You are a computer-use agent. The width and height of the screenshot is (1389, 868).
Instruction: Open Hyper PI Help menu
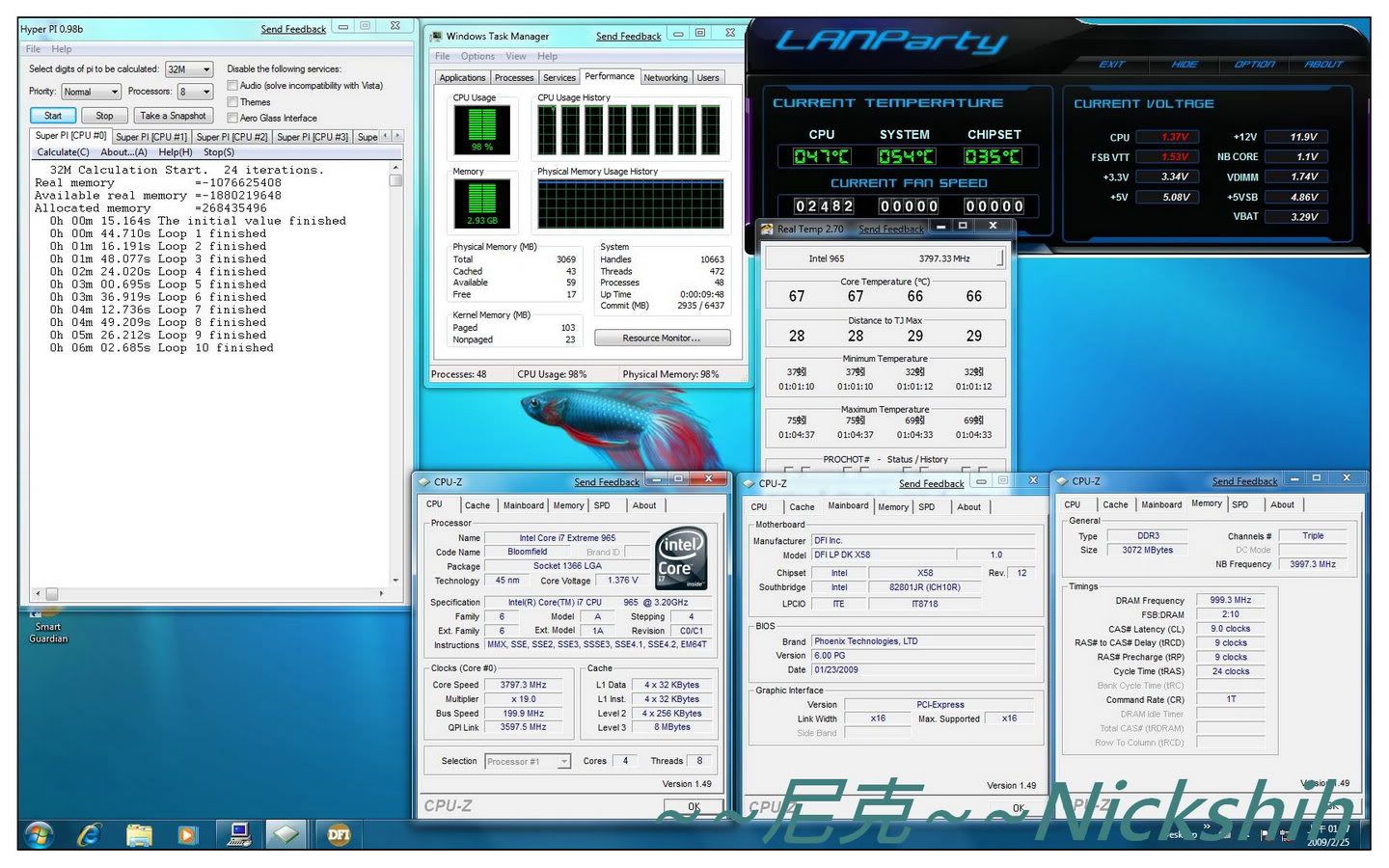(x=62, y=48)
